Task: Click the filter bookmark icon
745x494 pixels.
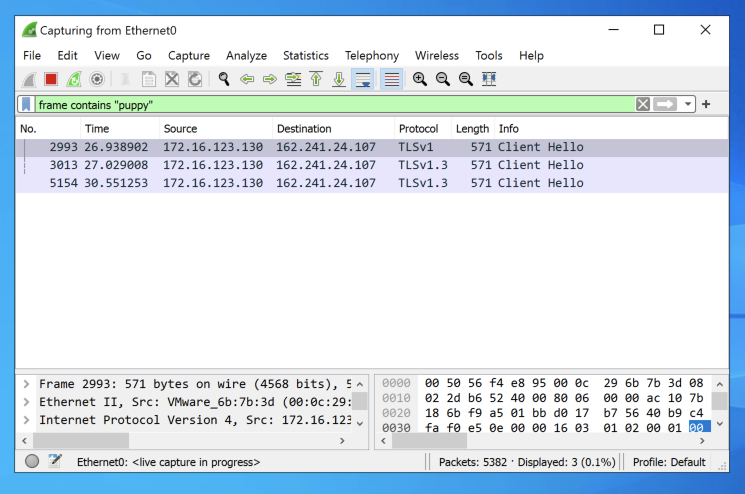Action: 27,104
